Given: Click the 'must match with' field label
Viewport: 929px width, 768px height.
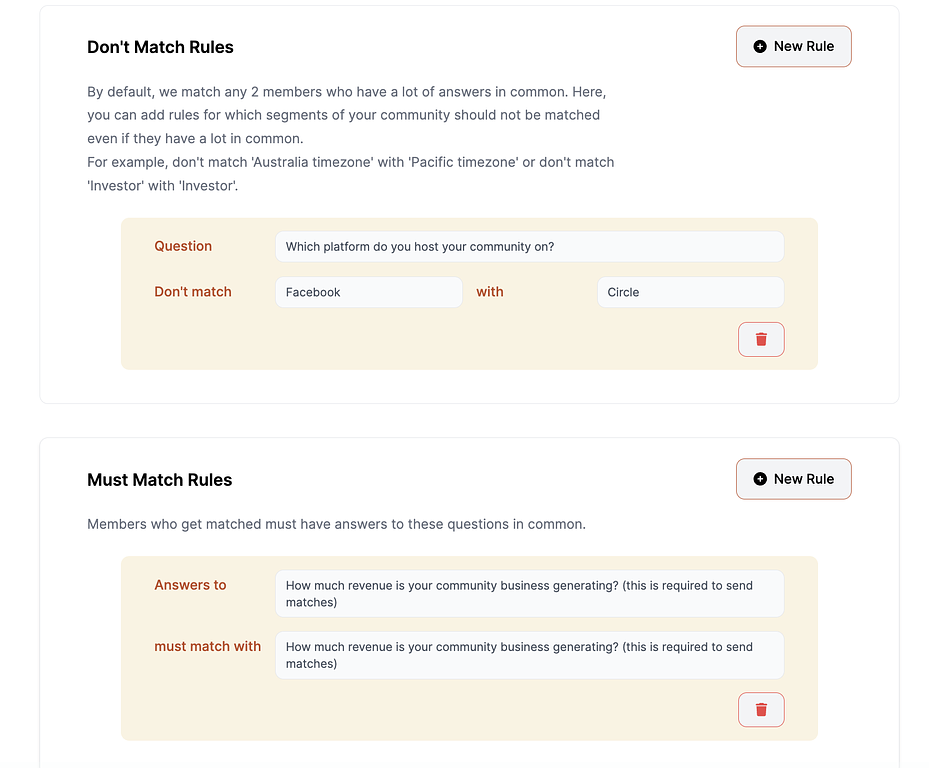Looking at the screenshot, I should (x=207, y=646).
